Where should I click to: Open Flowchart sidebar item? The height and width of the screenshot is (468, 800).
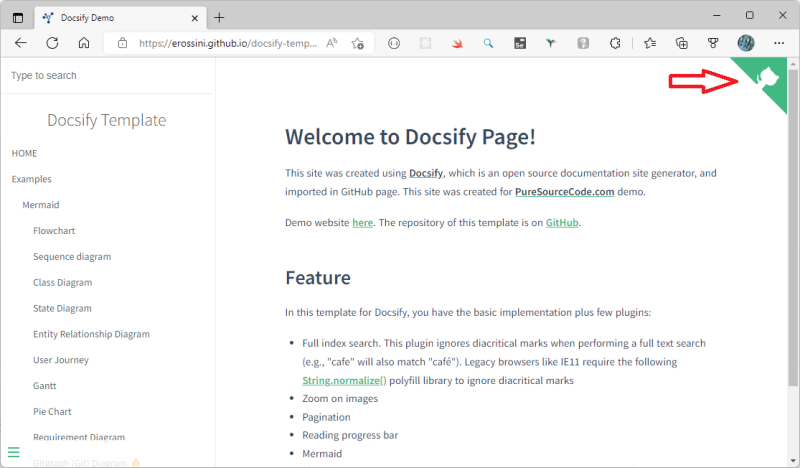(54, 231)
